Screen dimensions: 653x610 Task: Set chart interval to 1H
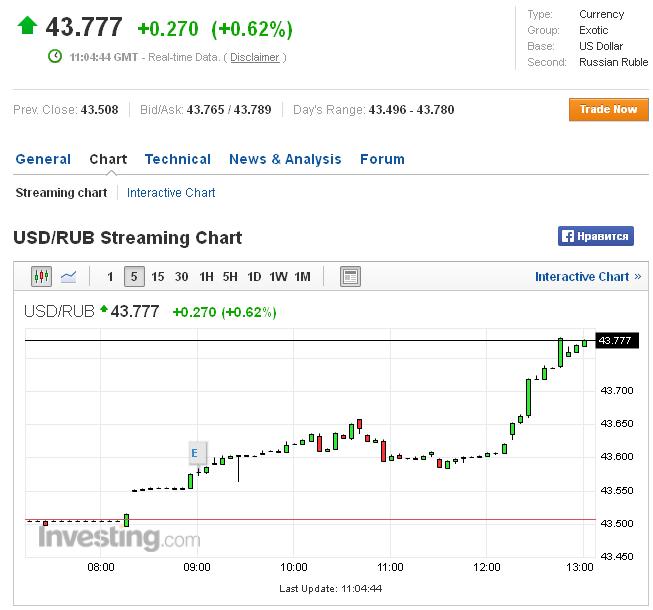click(206, 276)
